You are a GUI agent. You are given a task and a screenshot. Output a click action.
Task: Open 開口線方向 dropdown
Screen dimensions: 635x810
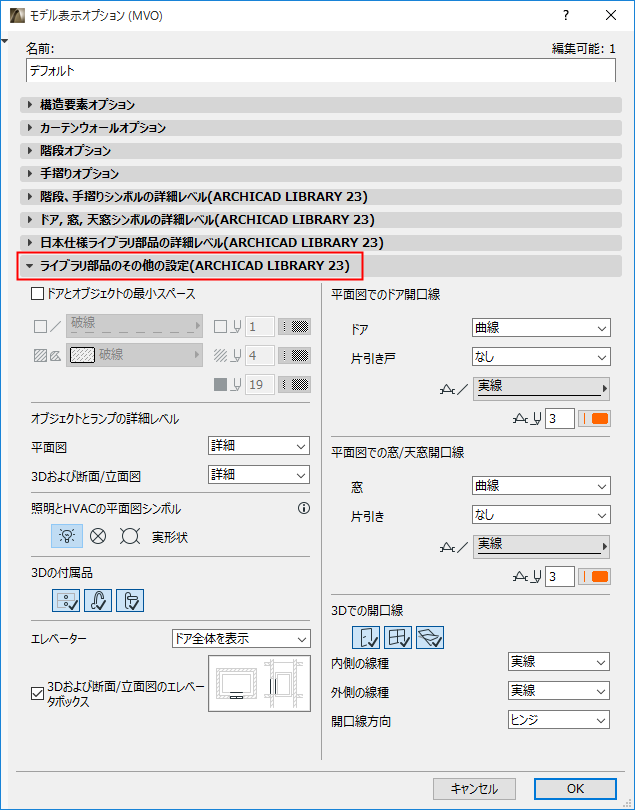[559, 720]
